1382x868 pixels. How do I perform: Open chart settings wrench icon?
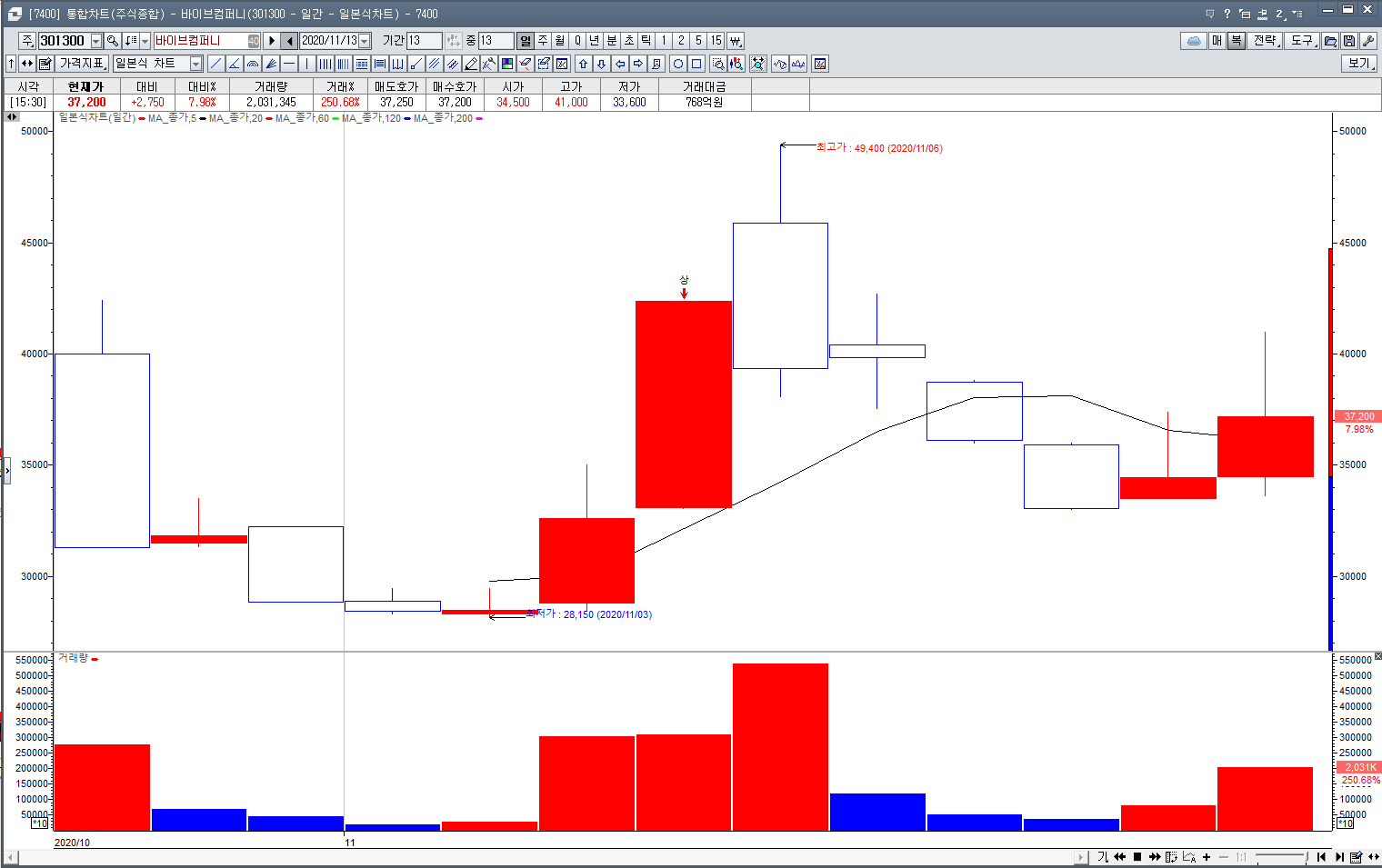(x=1367, y=41)
